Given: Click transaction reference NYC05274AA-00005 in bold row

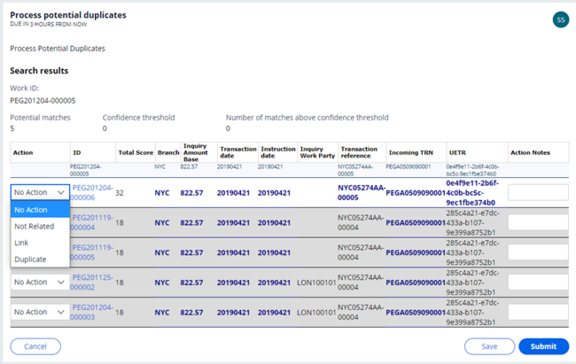Looking at the screenshot, I should point(361,192).
